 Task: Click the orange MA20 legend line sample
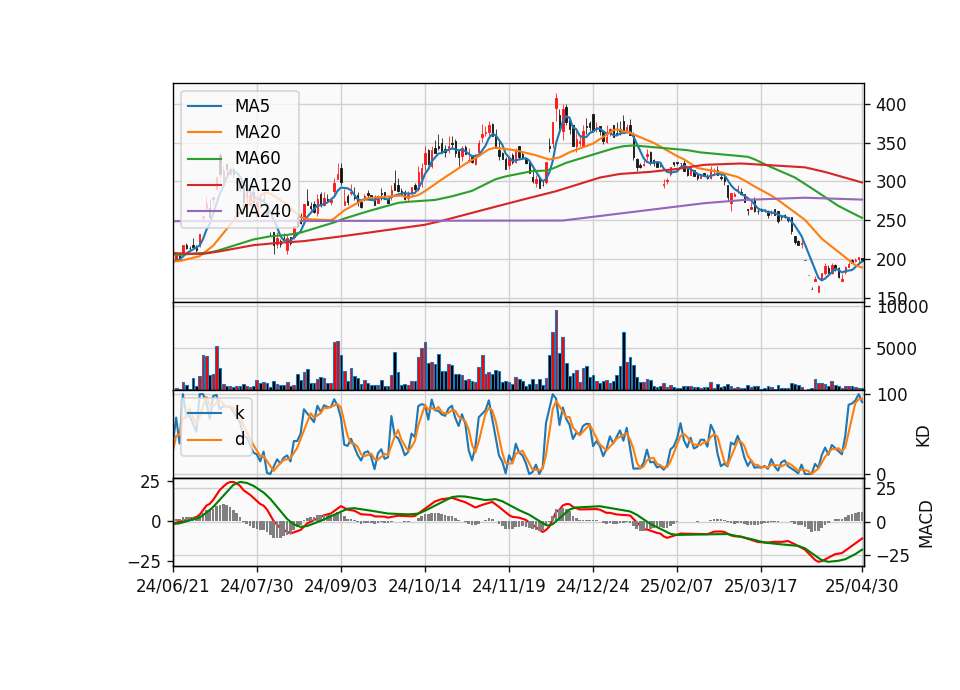point(204,132)
